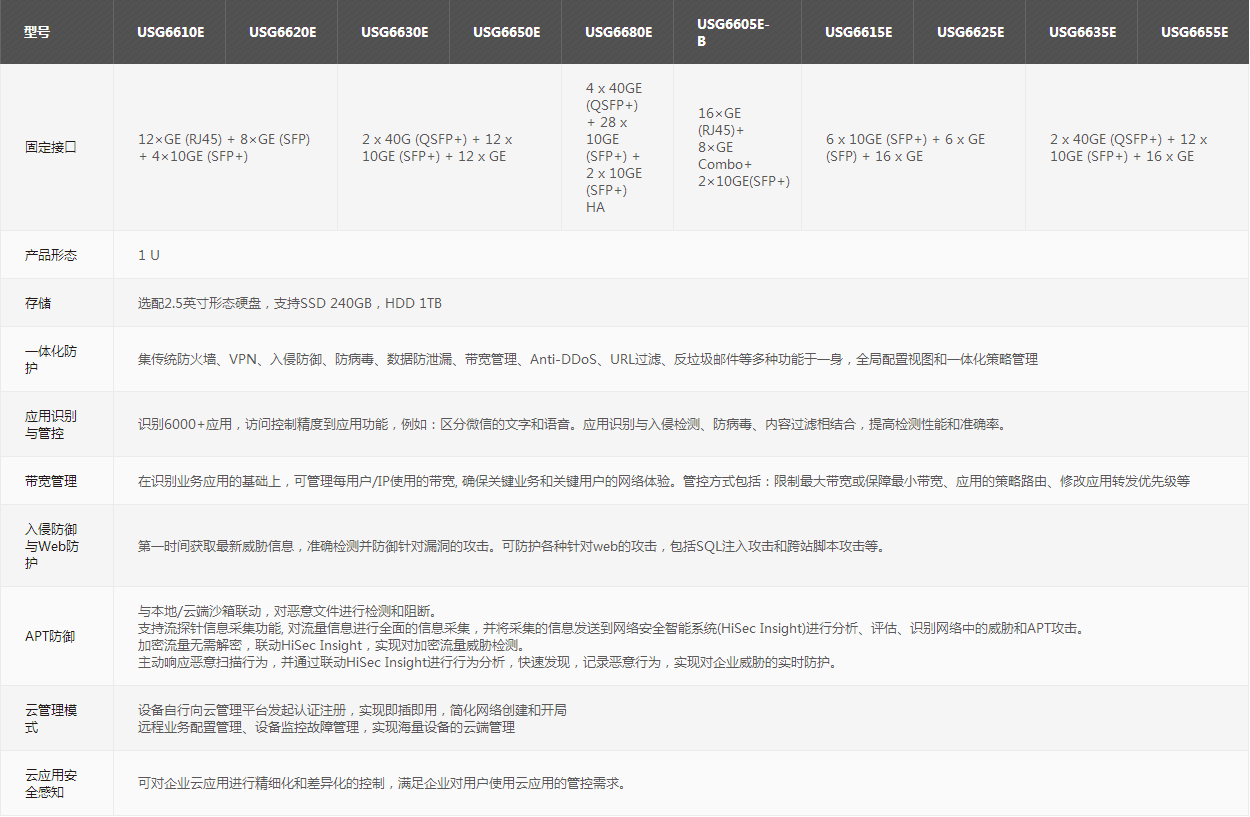Screen dimensions: 1250x817
Task: Click the 一体化防护 row label
Action: click(x=51, y=359)
